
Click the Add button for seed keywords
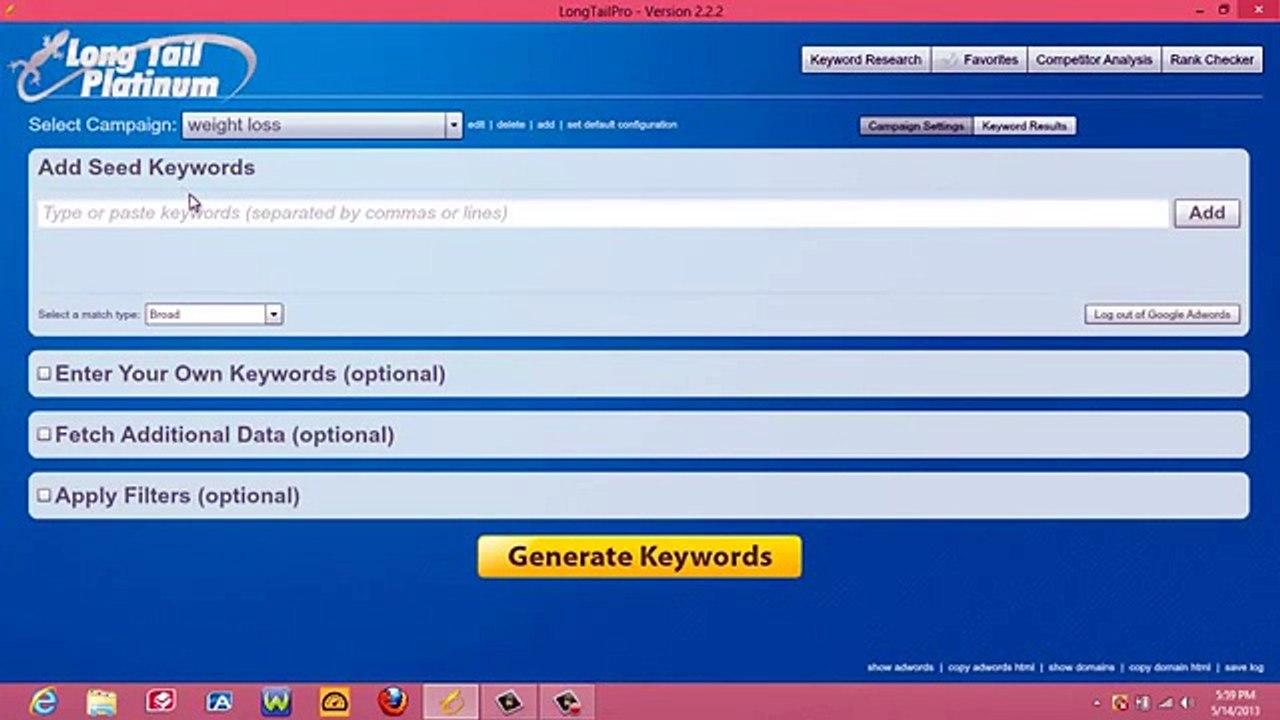[x=1207, y=213]
